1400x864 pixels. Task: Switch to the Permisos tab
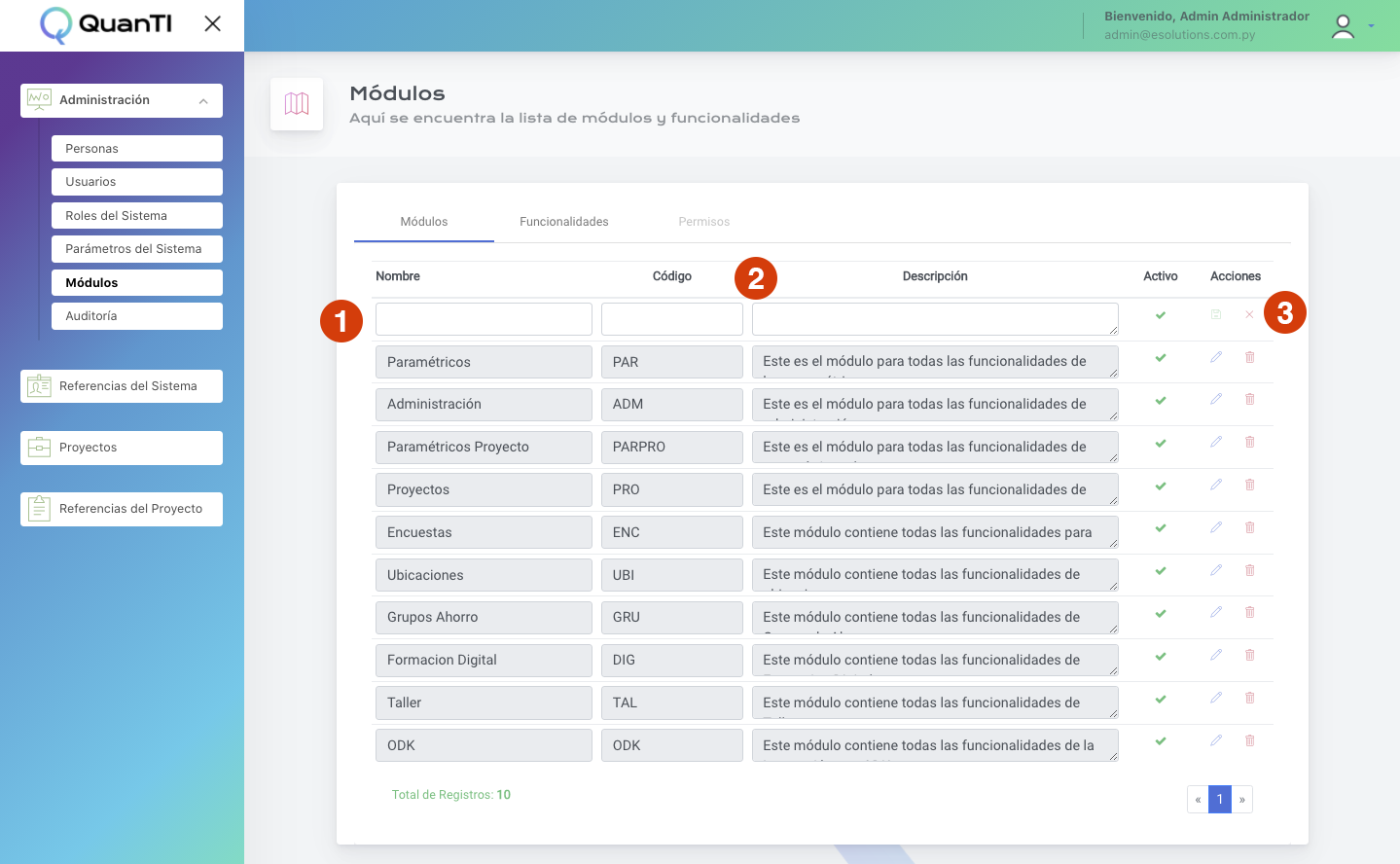coord(704,222)
